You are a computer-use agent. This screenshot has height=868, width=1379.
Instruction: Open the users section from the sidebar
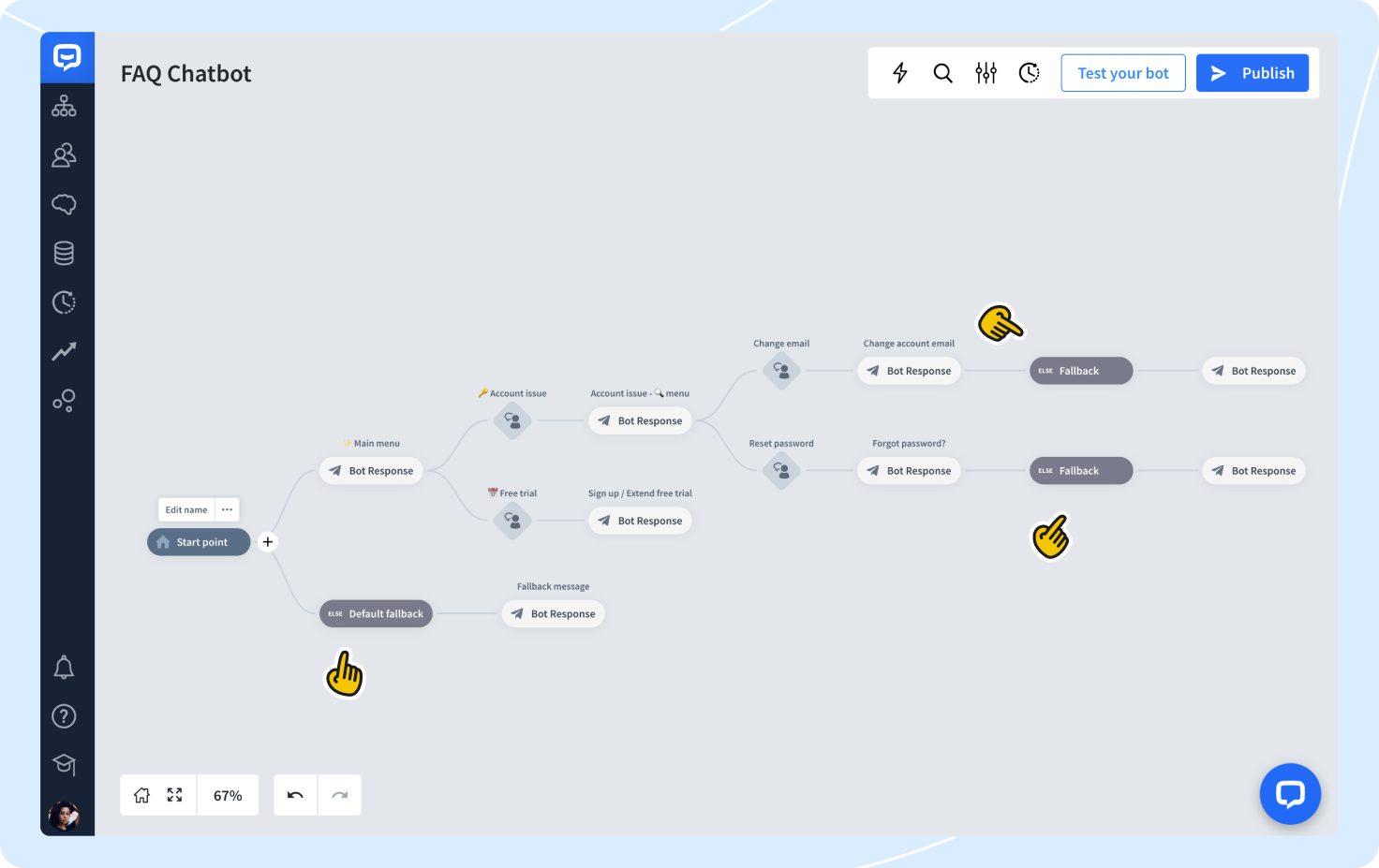[x=64, y=154]
